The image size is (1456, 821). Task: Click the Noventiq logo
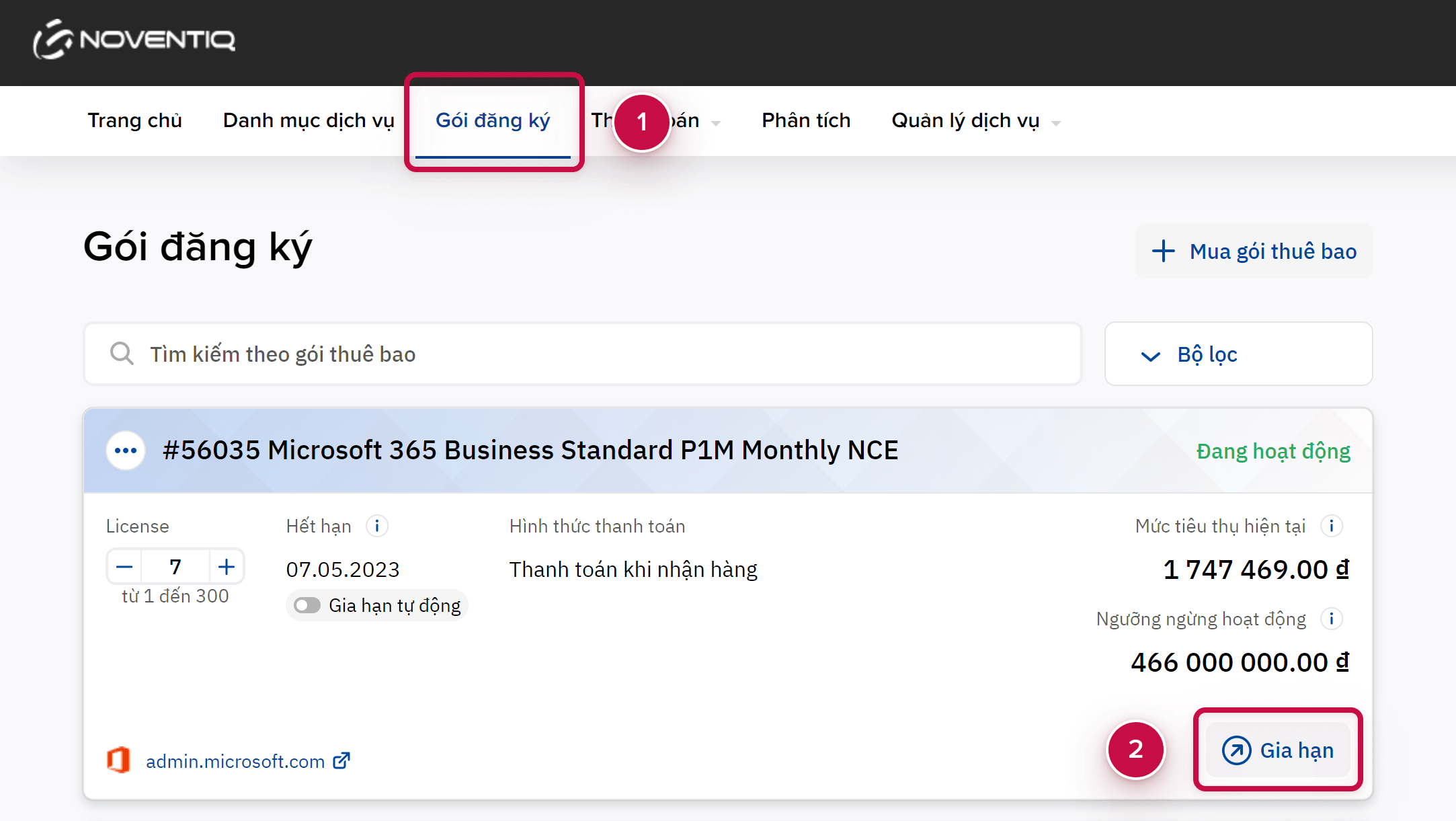(x=134, y=40)
